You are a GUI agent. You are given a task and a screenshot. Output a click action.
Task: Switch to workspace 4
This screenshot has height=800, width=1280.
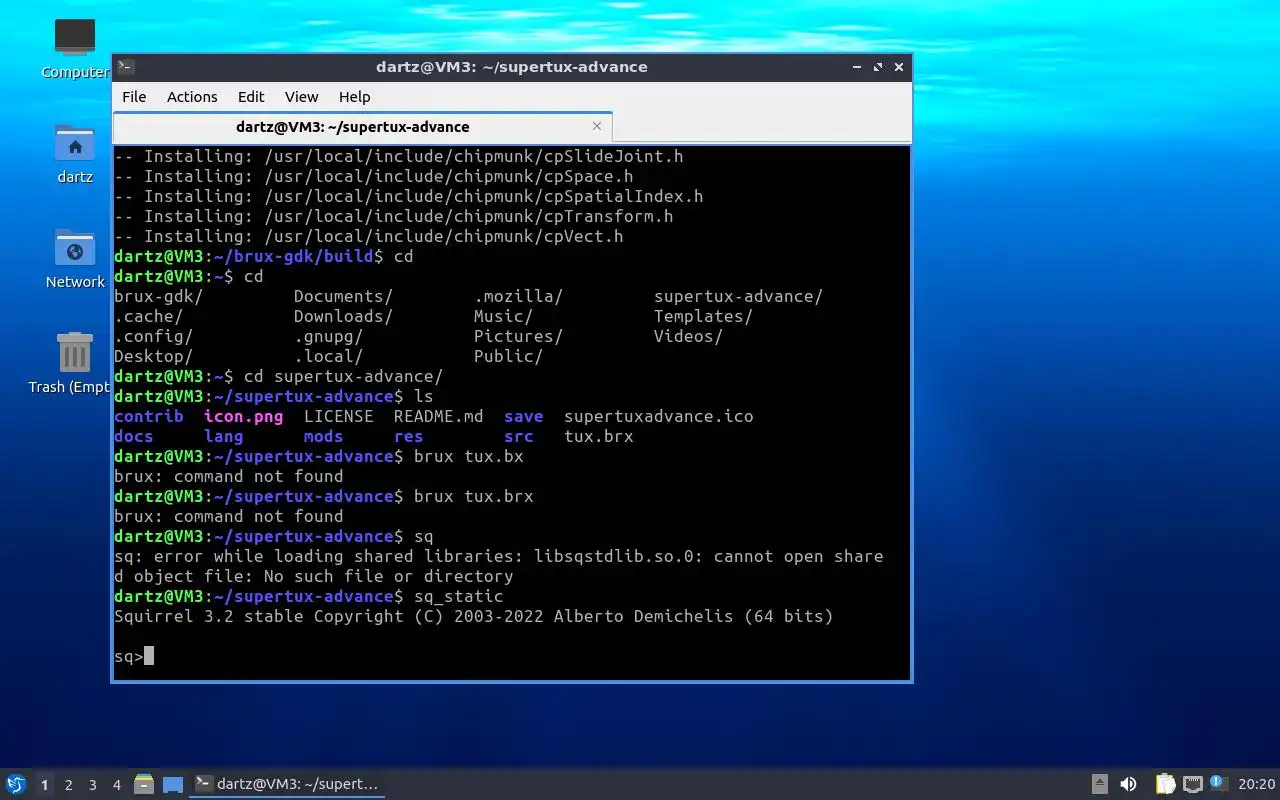pos(116,785)
